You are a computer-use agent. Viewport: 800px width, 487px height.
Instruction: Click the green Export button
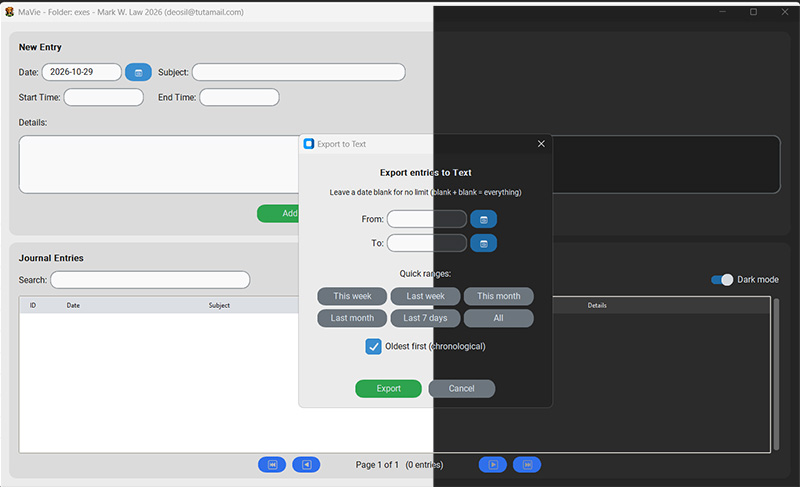click(388, 389)
